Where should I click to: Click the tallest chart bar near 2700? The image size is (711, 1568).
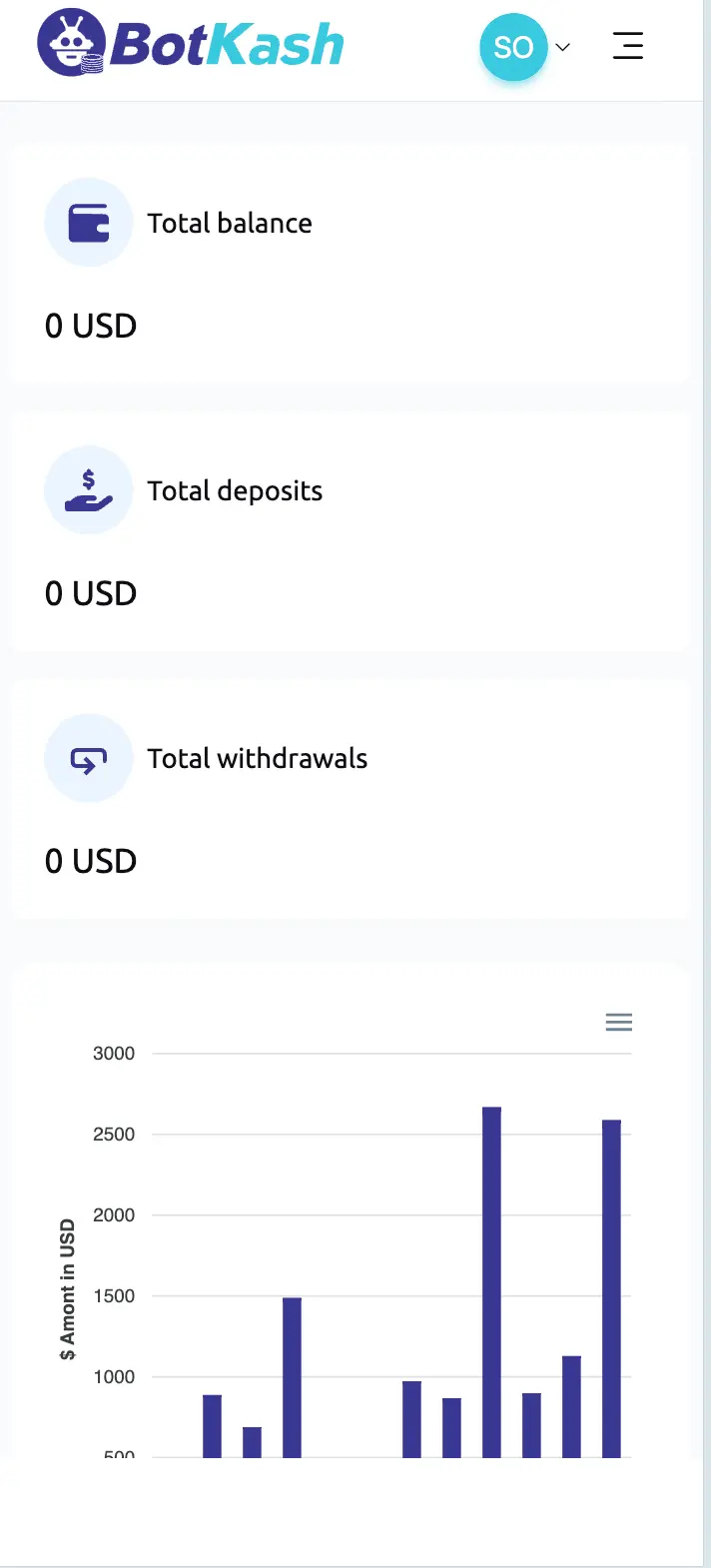coord(491,1282)
